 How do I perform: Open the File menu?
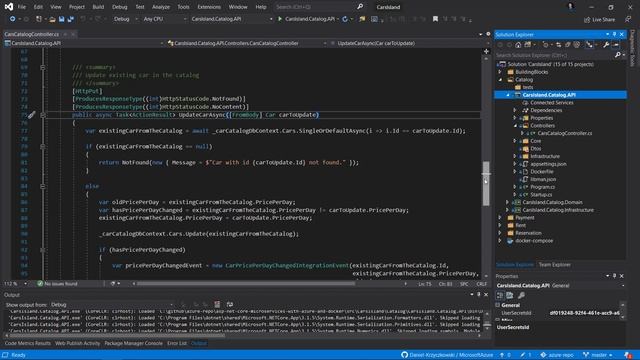22,7
